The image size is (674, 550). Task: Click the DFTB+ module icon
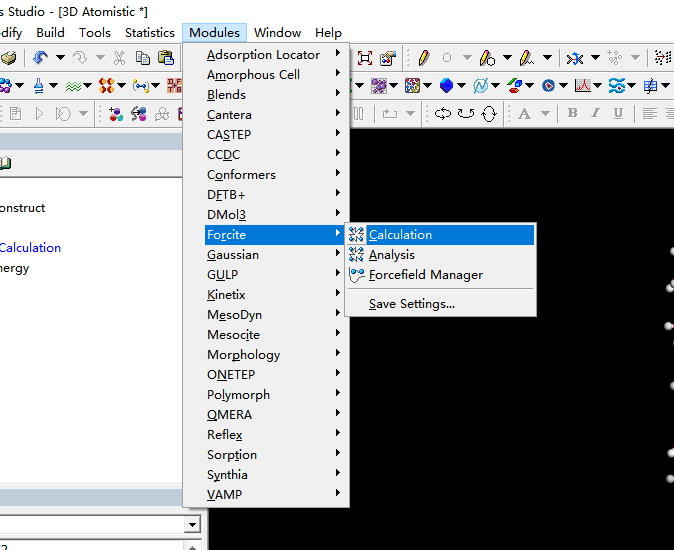point(175,86)
